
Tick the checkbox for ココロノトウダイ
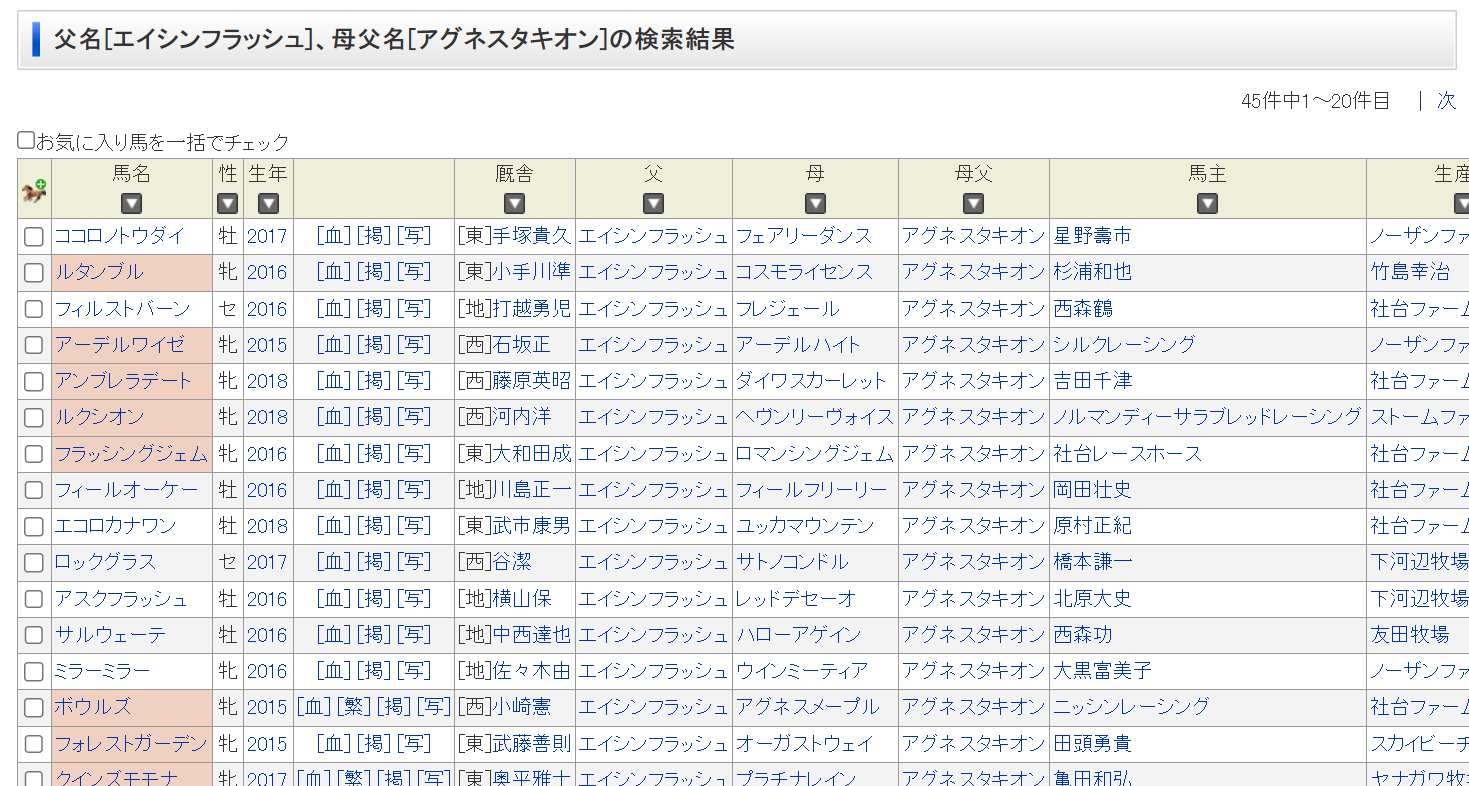pos(34,237)
